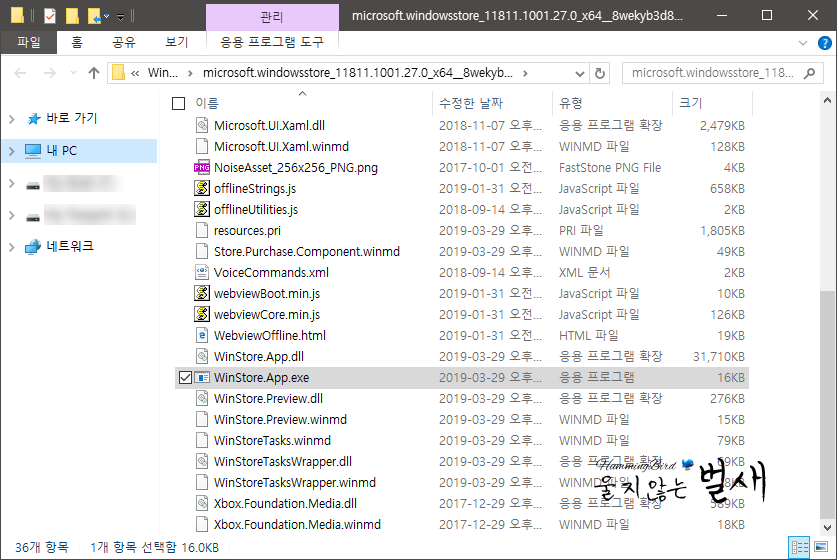Go forward with the Forward arrow
Screen dimensions: 837x560
click(x=50, y=73)
